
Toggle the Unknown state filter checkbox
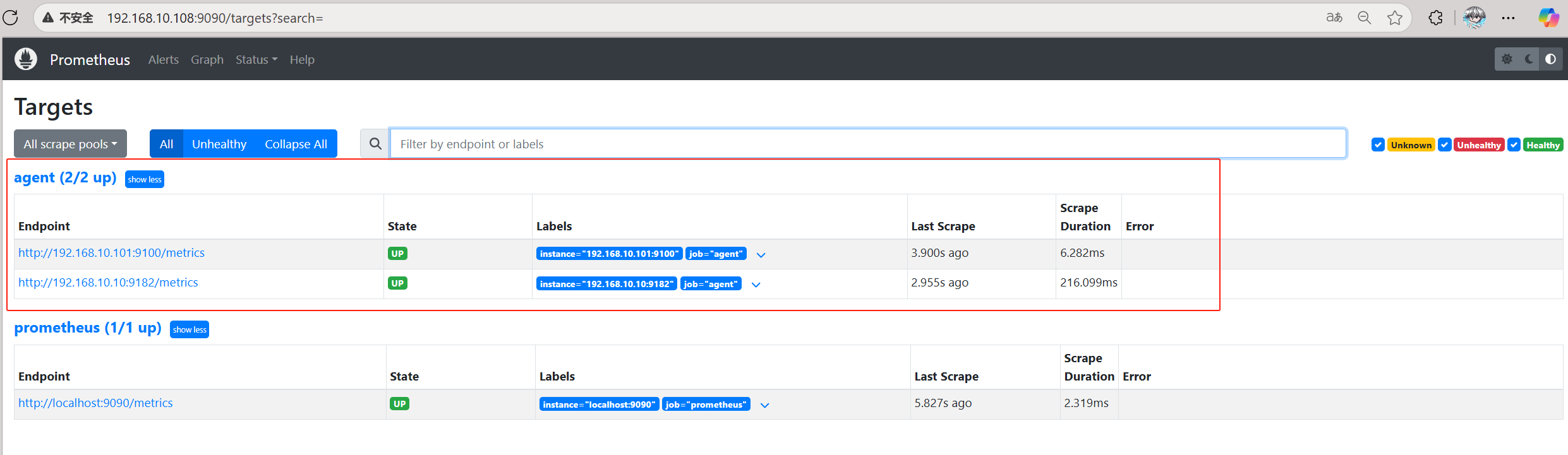click(x=1378, y=145)
